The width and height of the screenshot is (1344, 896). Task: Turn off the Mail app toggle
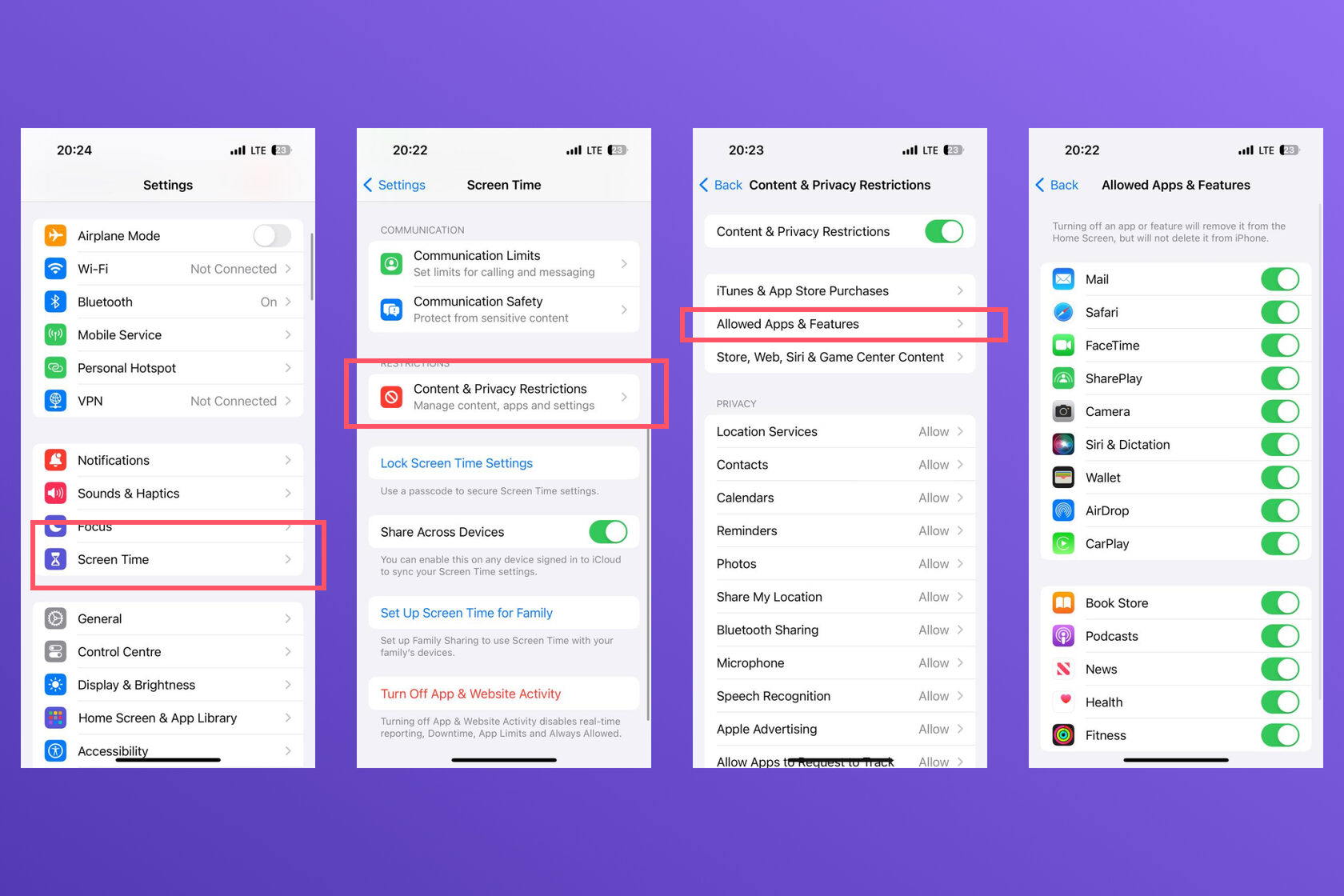point(1280,279)
